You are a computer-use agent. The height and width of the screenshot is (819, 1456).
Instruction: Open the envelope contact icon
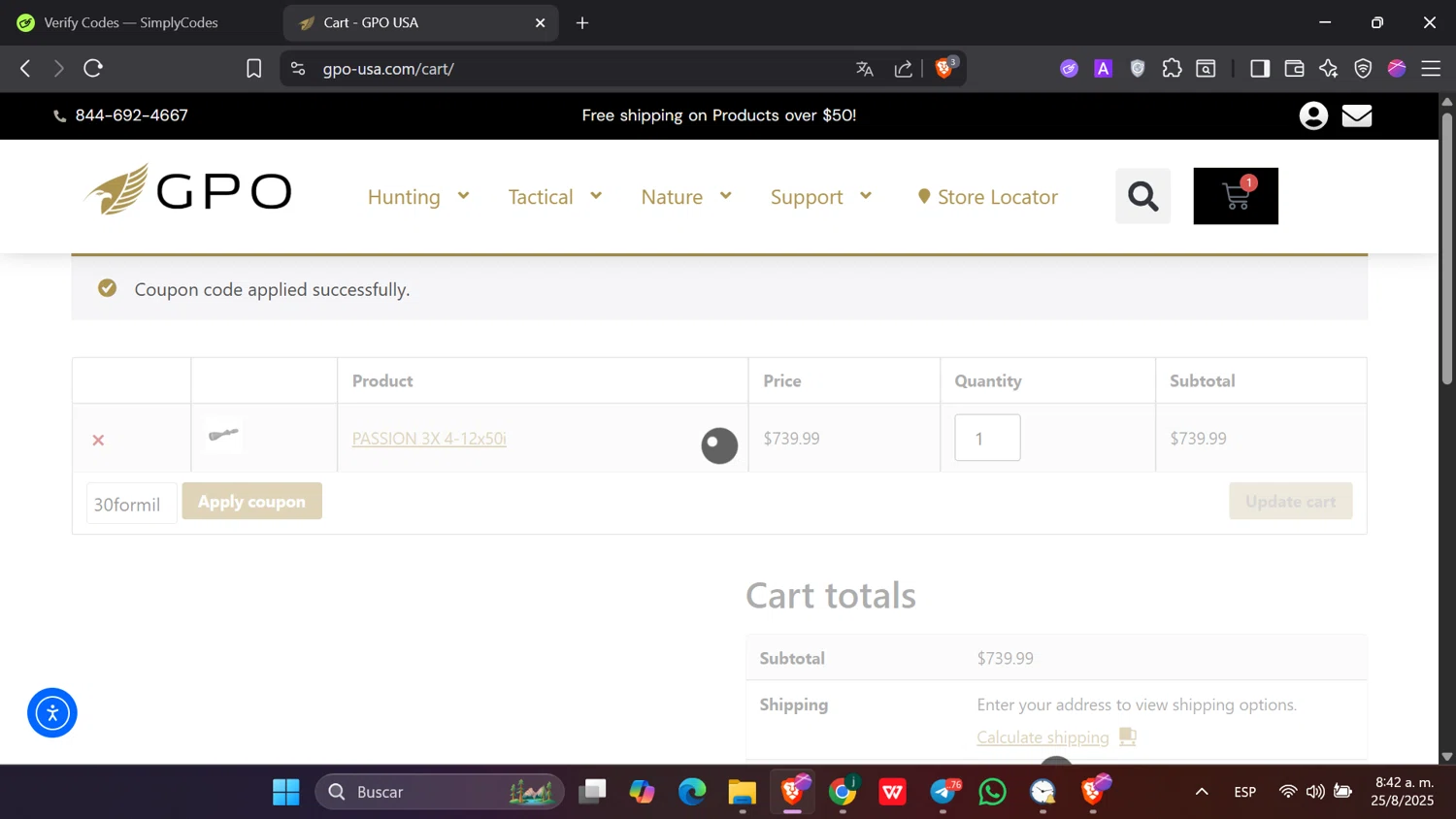[1357, 115]
